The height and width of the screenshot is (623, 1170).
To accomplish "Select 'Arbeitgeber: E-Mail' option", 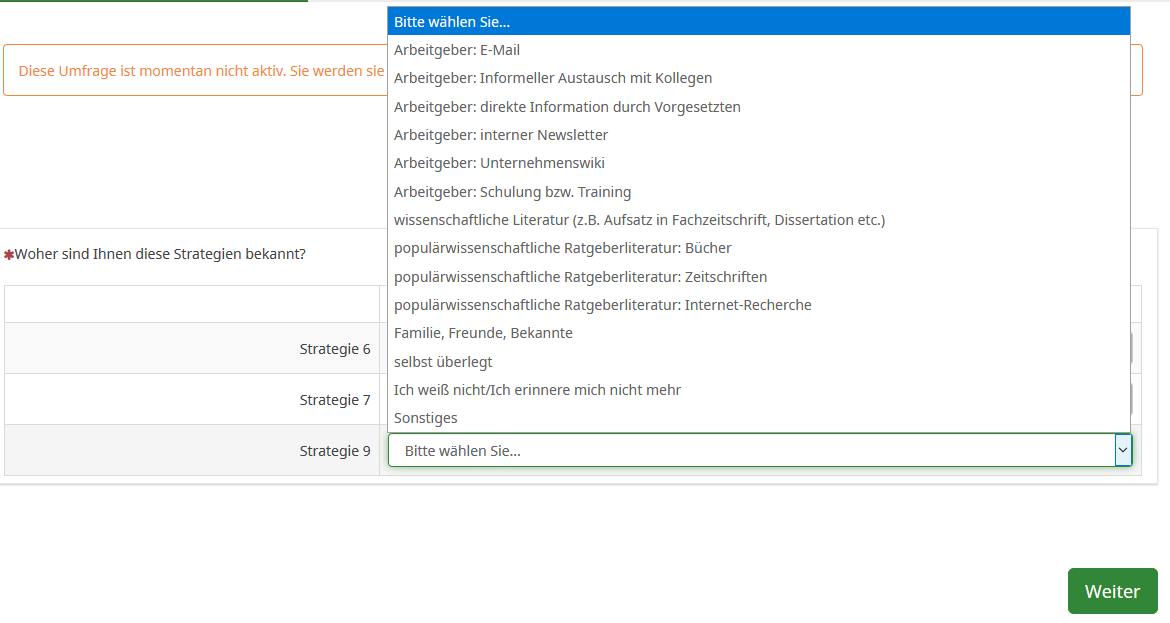I will 457,50.
